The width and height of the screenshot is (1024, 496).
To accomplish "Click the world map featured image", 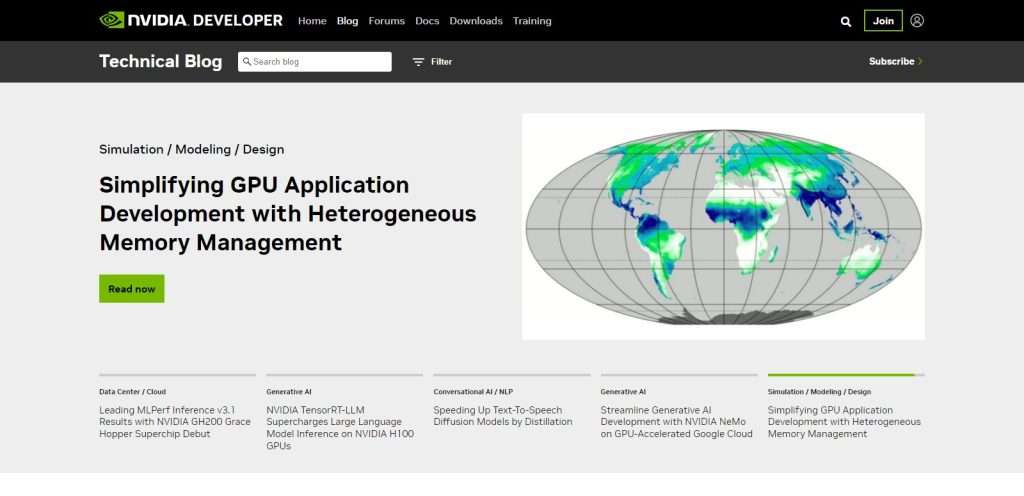I will pos(724,226).
